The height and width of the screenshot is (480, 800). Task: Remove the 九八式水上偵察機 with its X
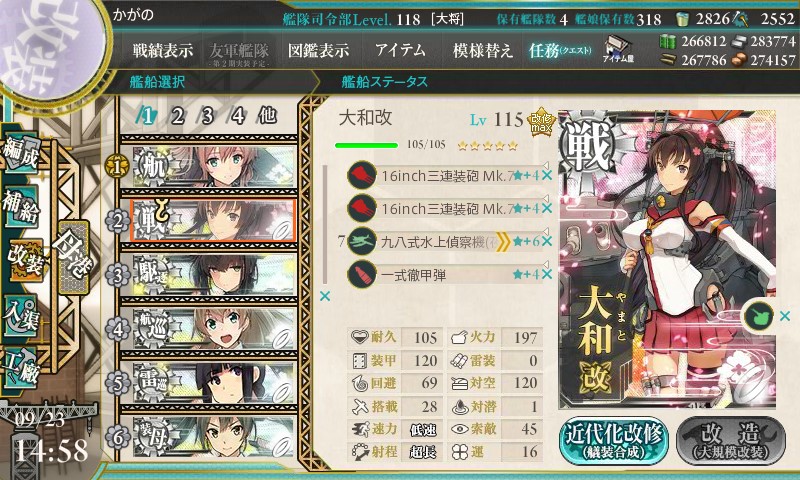pos(547,241)
